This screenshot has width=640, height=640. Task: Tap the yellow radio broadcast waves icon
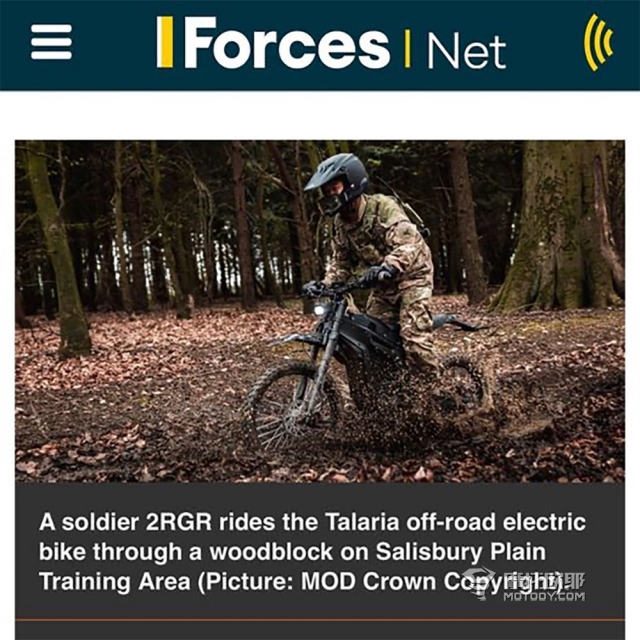click(x=599, y=42)
